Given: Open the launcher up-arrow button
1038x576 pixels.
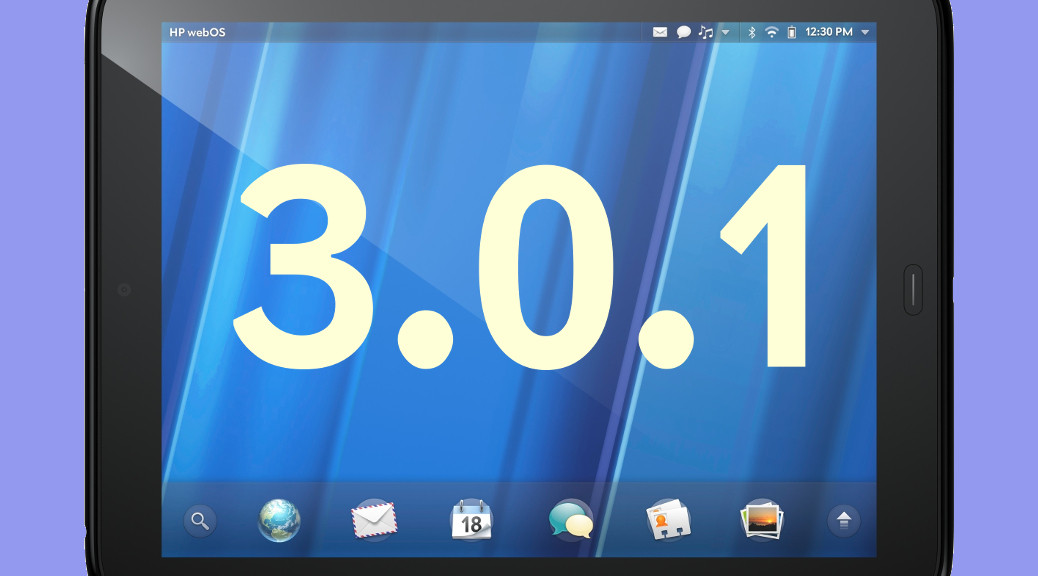Looking at the screenshot, I should (844, 521).
